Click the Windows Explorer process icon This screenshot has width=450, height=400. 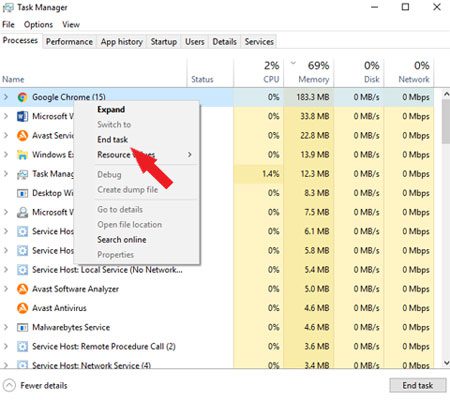coord(22,155)
